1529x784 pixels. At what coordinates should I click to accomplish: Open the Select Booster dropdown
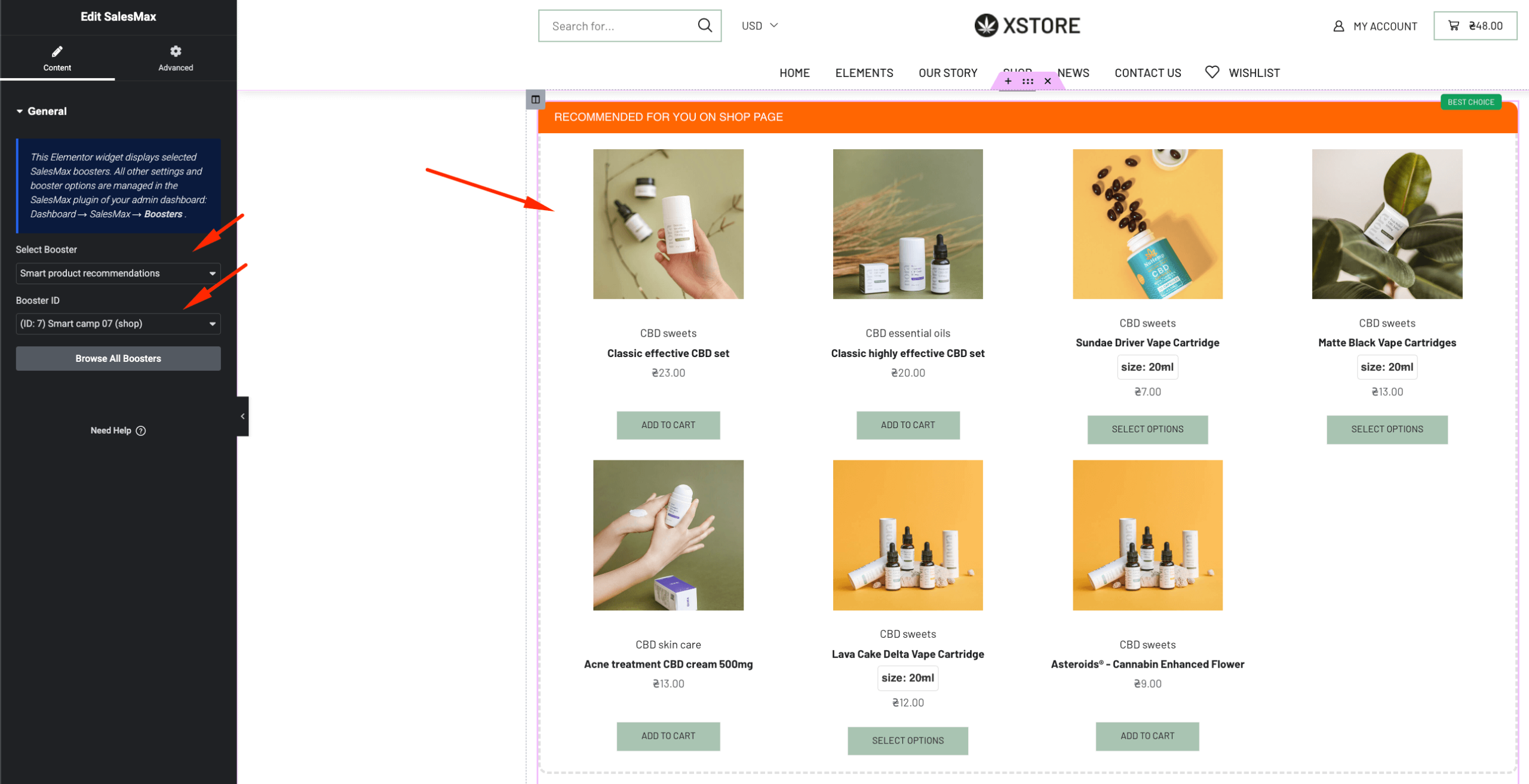118,273
